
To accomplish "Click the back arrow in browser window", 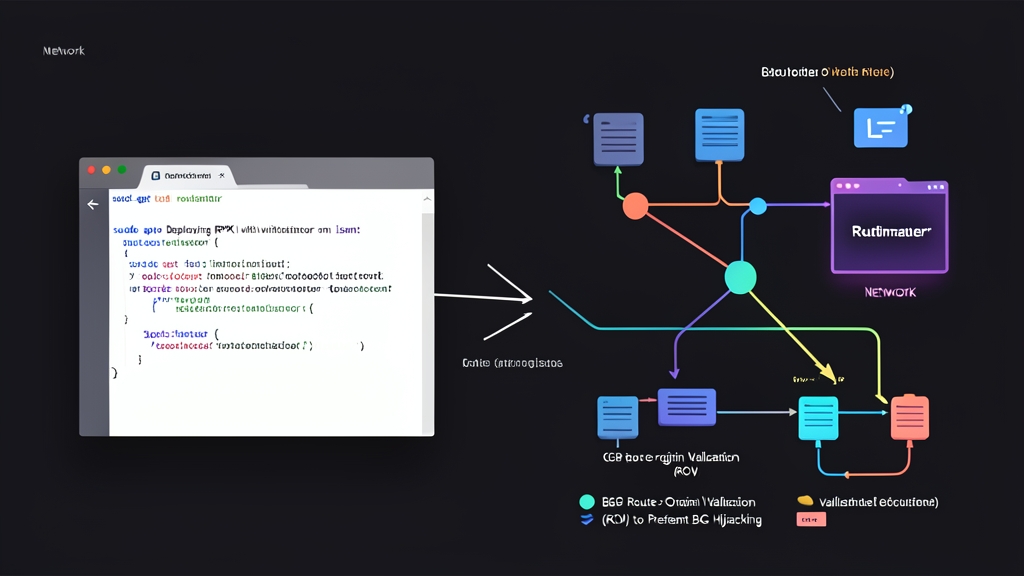I will [93, 204].
